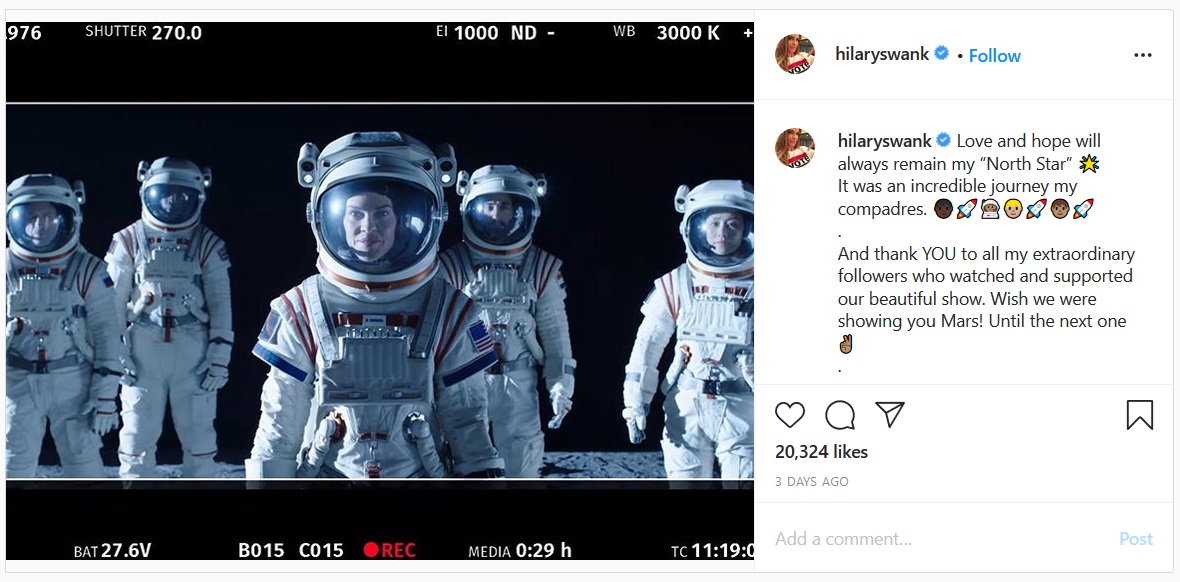The width and height of the screenshot is (1180, 582).
Task: Open comments via the speech bubble icon
Action: 840,415
